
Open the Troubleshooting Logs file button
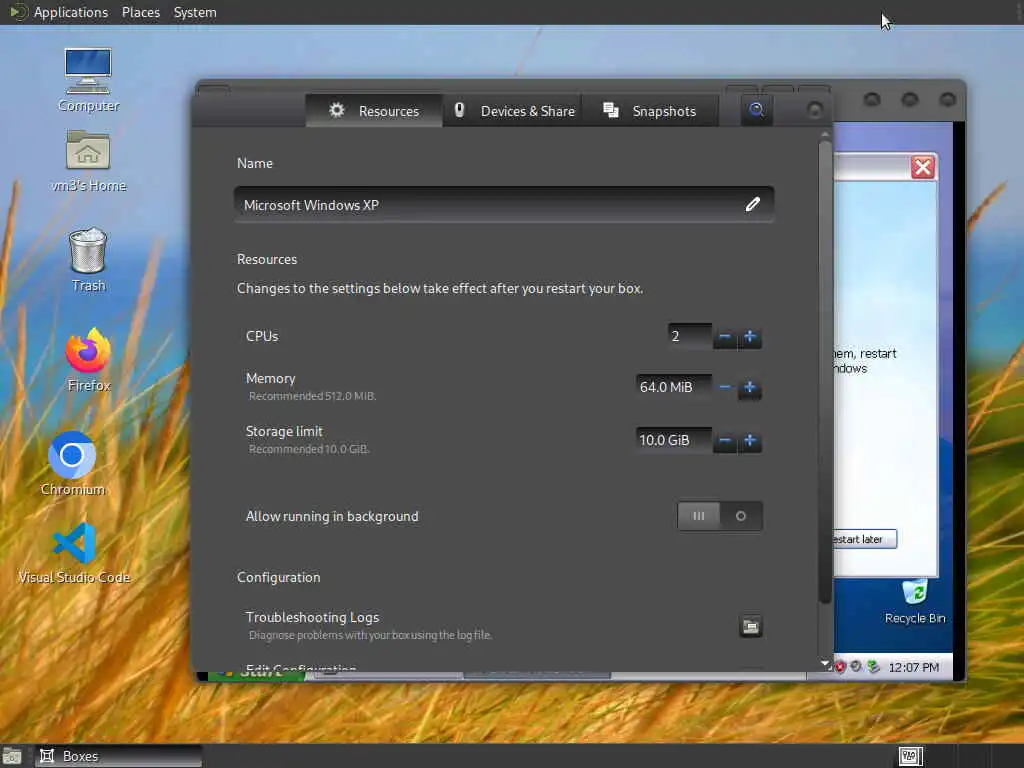[x=750, y=626]
